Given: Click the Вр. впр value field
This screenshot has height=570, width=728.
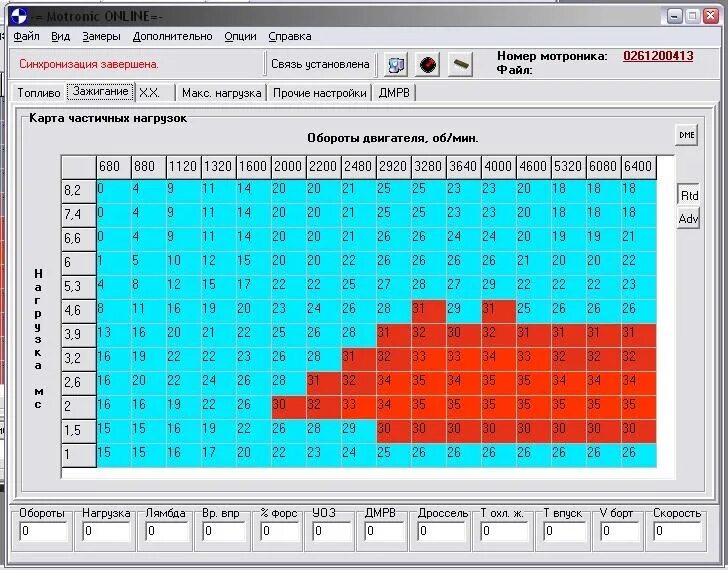Looking at the screenshot, I should click(224, 531).
